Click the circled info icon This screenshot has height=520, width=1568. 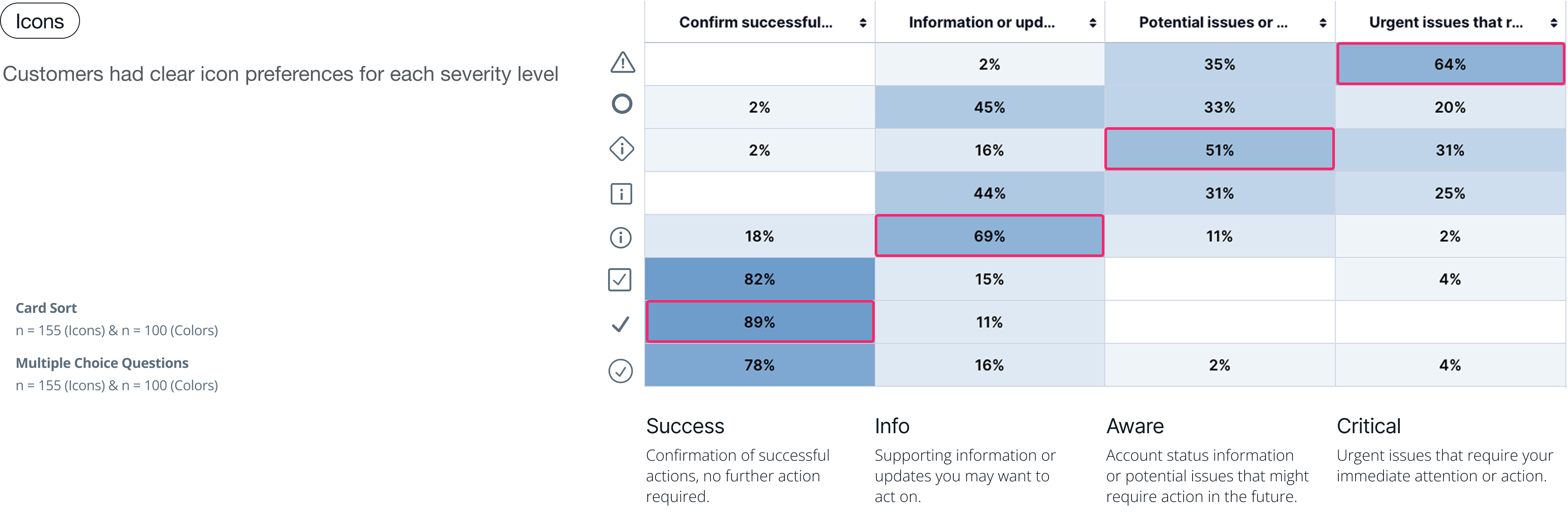coord(620,238)
